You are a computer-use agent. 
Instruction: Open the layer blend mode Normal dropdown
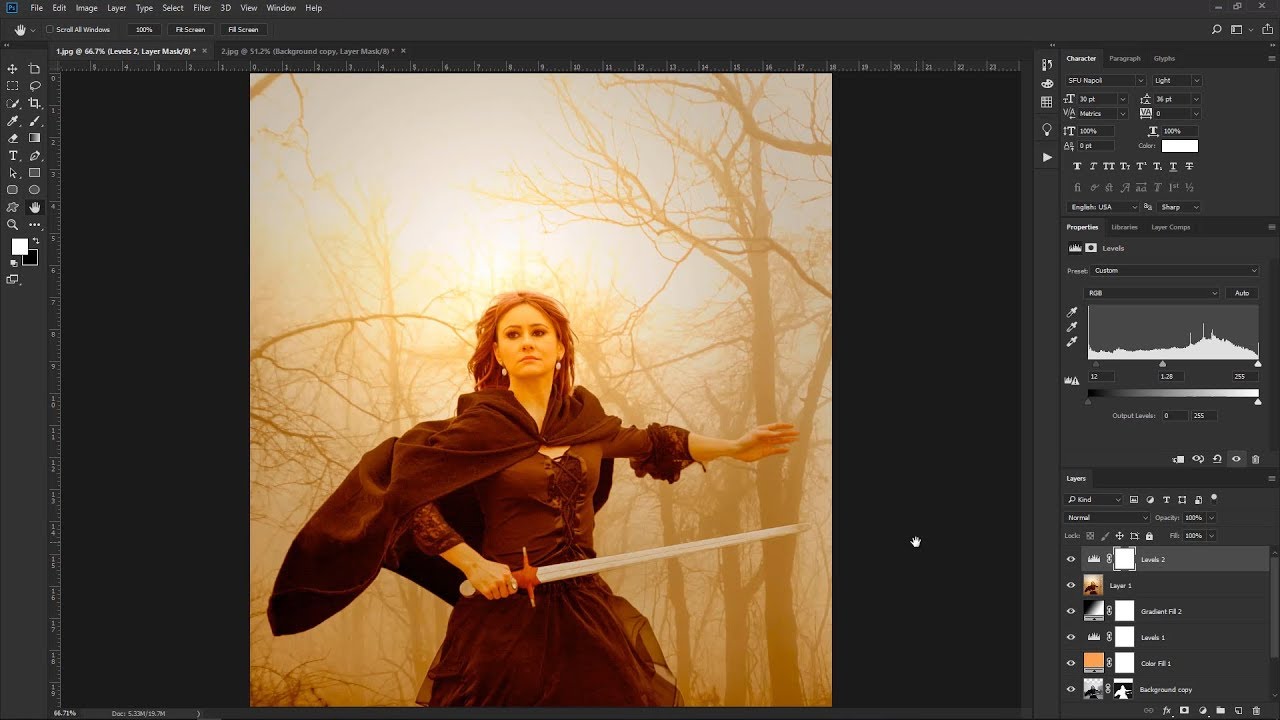click(1107, 518)
